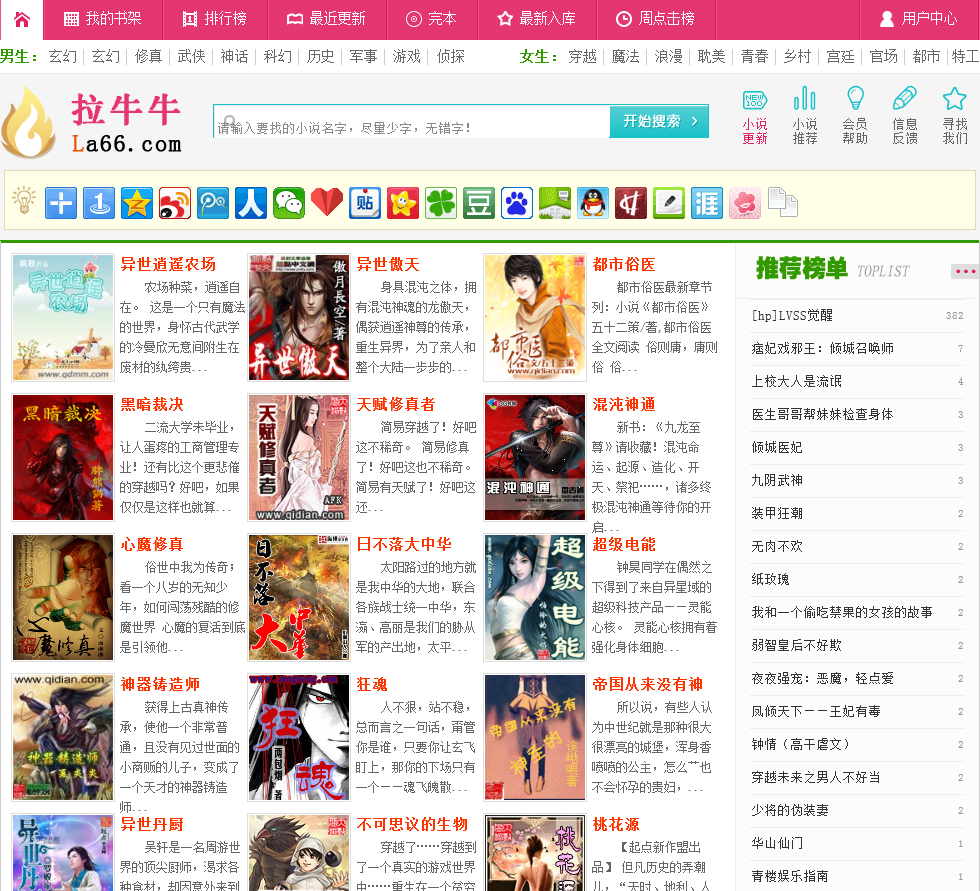This screenshot has height=891, width=980.
Task: Open novel title 黑暗裁决
Action: pos(152,404)
